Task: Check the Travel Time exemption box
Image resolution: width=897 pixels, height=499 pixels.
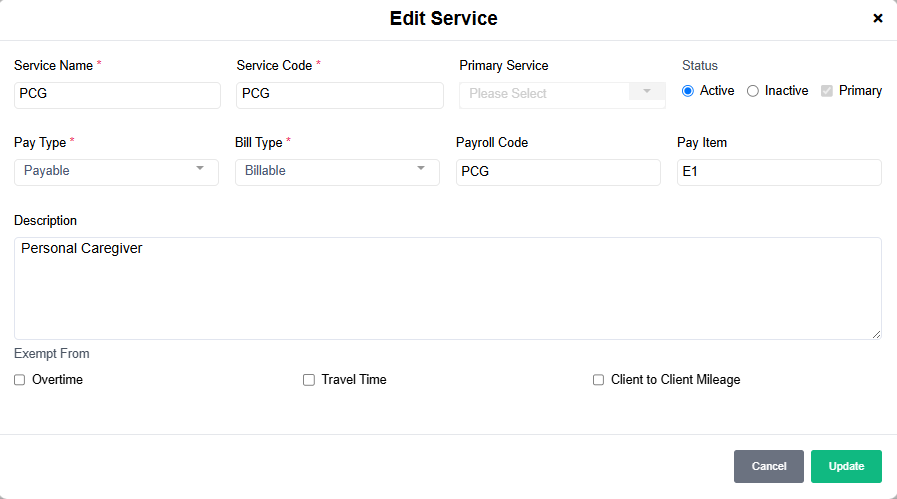Action: (309, 380)
